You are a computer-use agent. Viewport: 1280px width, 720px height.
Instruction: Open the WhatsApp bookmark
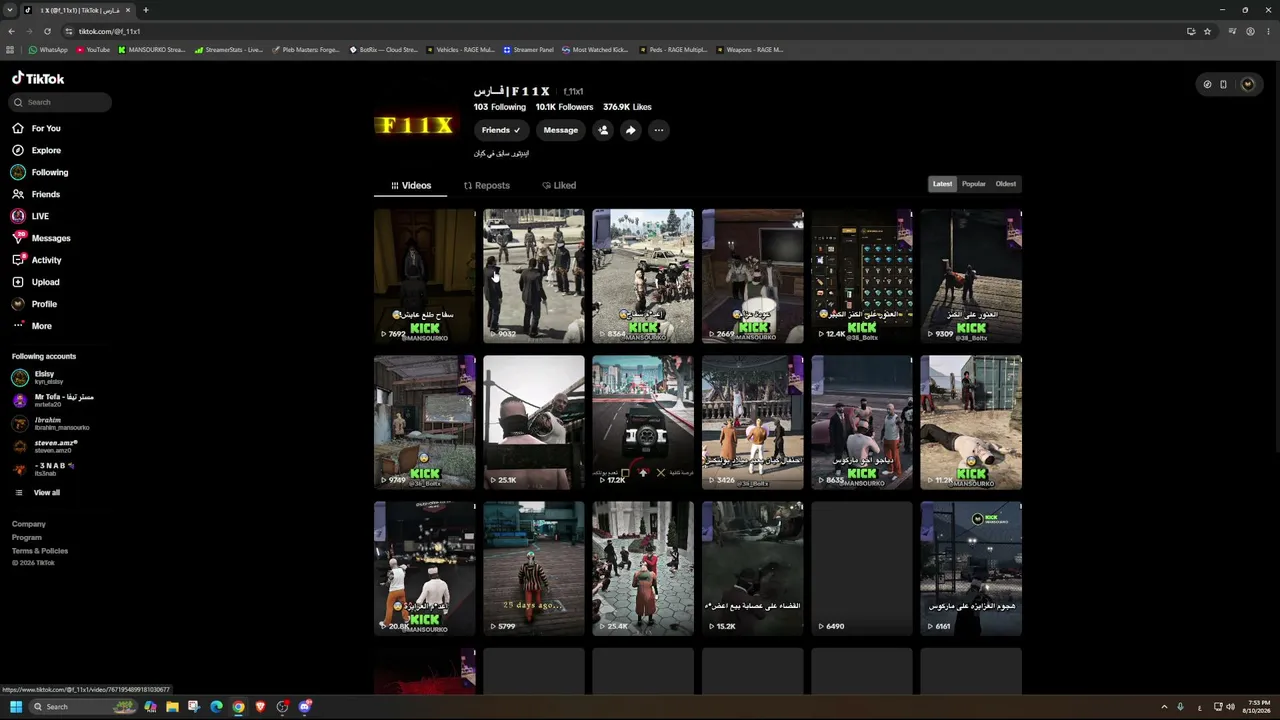click(48, 49)
